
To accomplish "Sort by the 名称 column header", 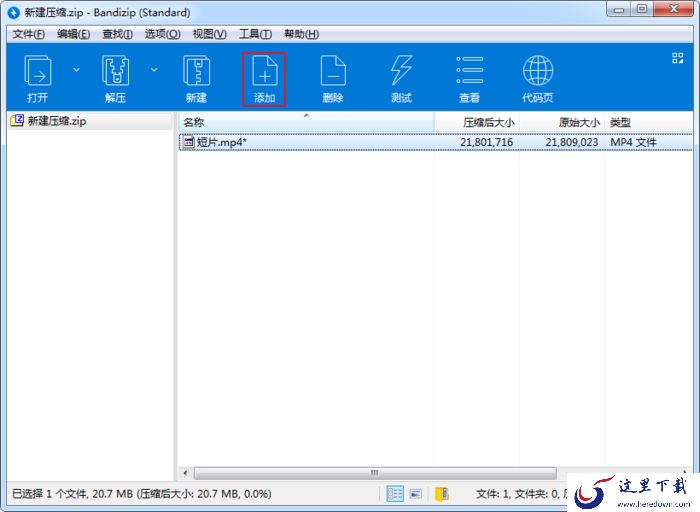I will 306,122.
